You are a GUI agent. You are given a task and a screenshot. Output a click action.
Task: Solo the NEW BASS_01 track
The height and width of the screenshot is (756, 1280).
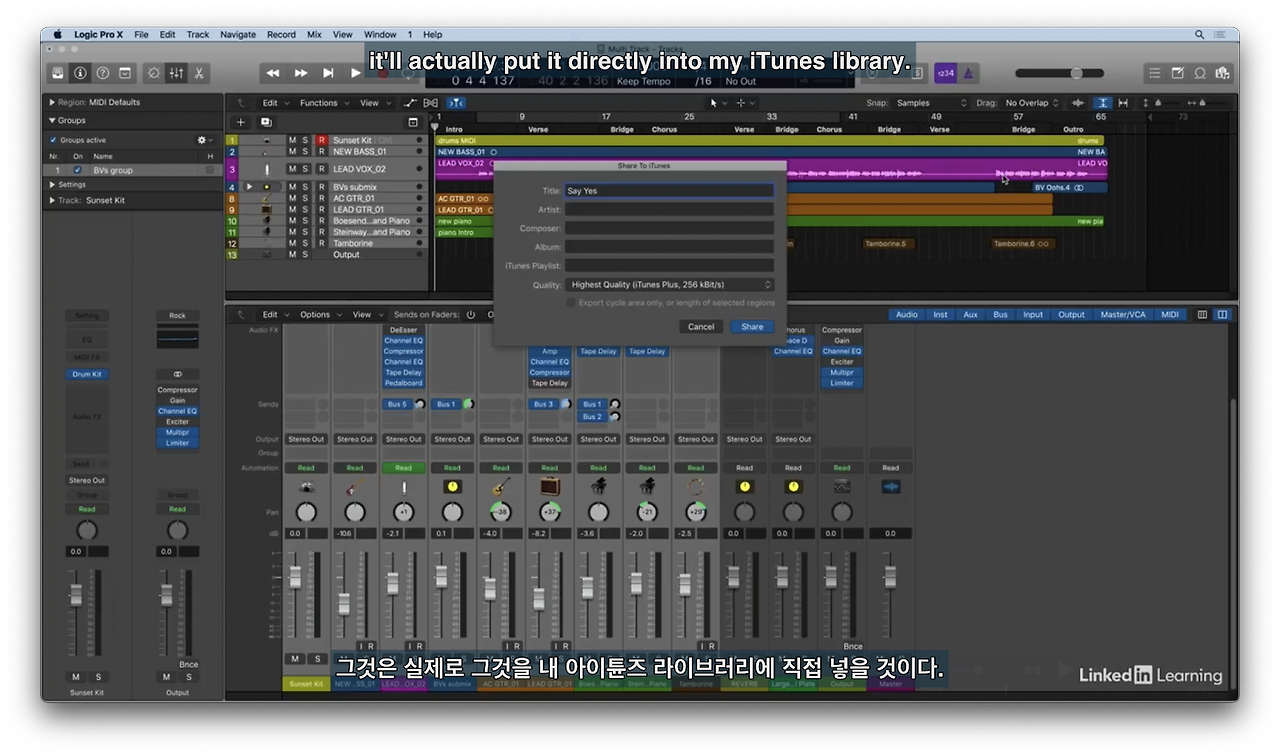(x=305, y=152)
